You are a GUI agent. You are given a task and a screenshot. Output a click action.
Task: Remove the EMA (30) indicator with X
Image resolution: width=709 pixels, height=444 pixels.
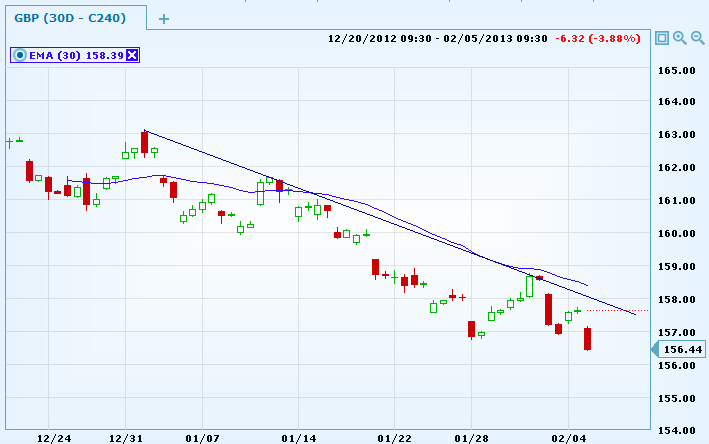(x=132, y=55)
